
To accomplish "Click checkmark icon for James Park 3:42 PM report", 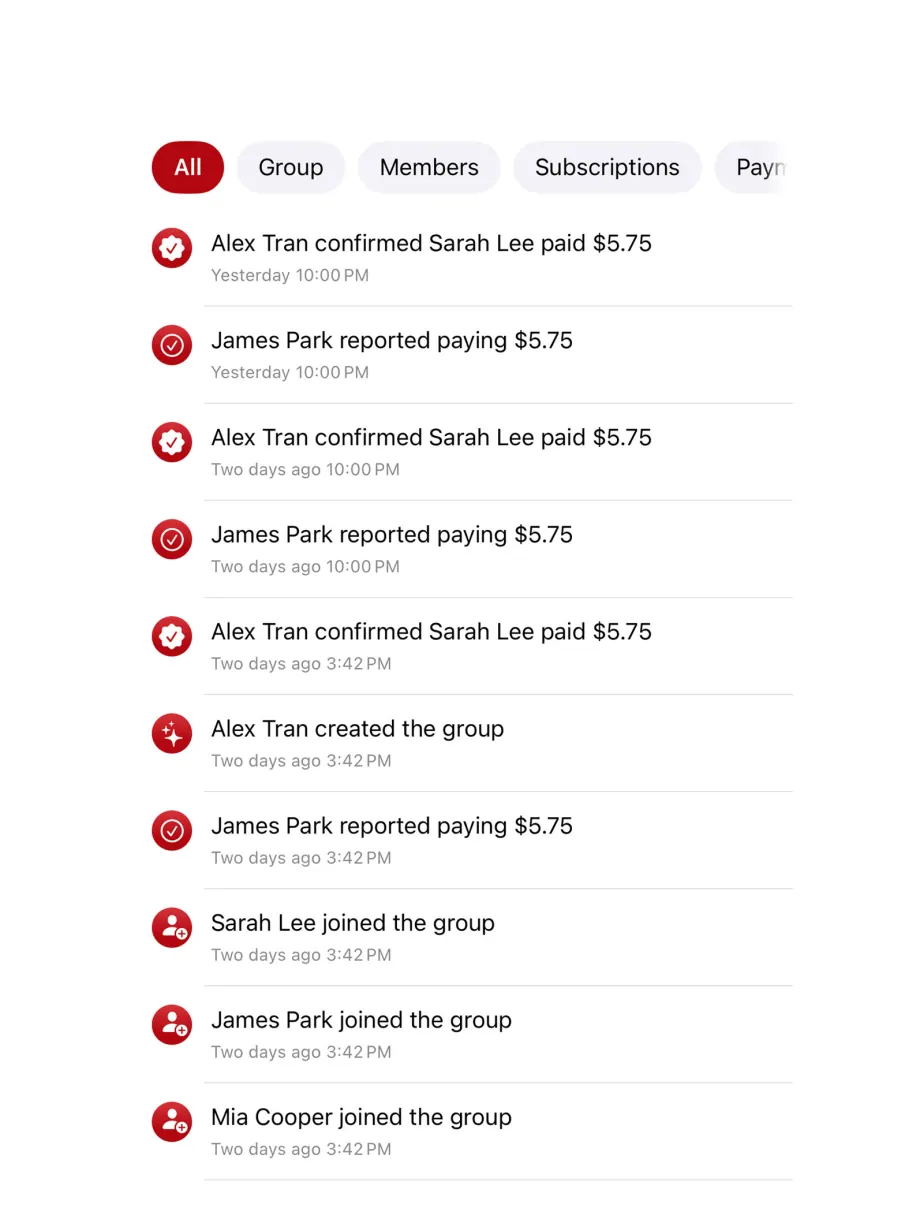I will (x=172, y=830).
